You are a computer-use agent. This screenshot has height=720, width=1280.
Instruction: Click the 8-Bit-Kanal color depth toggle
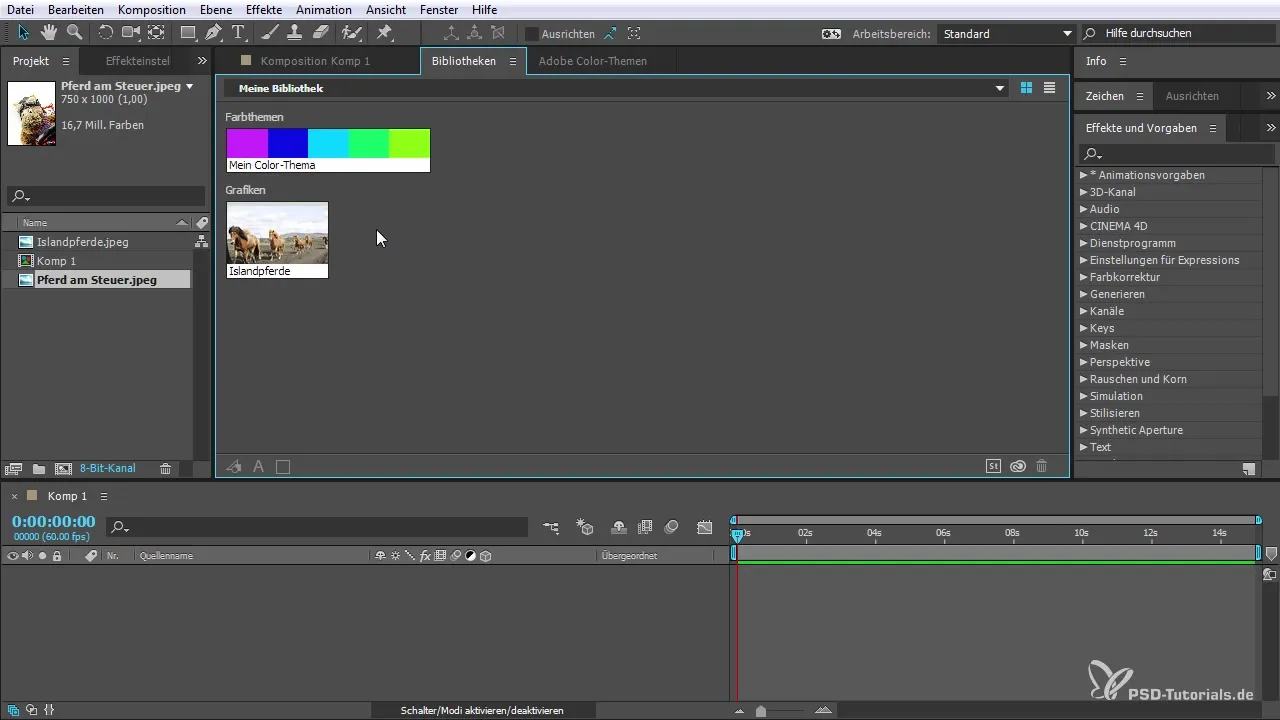coord(108,468)
